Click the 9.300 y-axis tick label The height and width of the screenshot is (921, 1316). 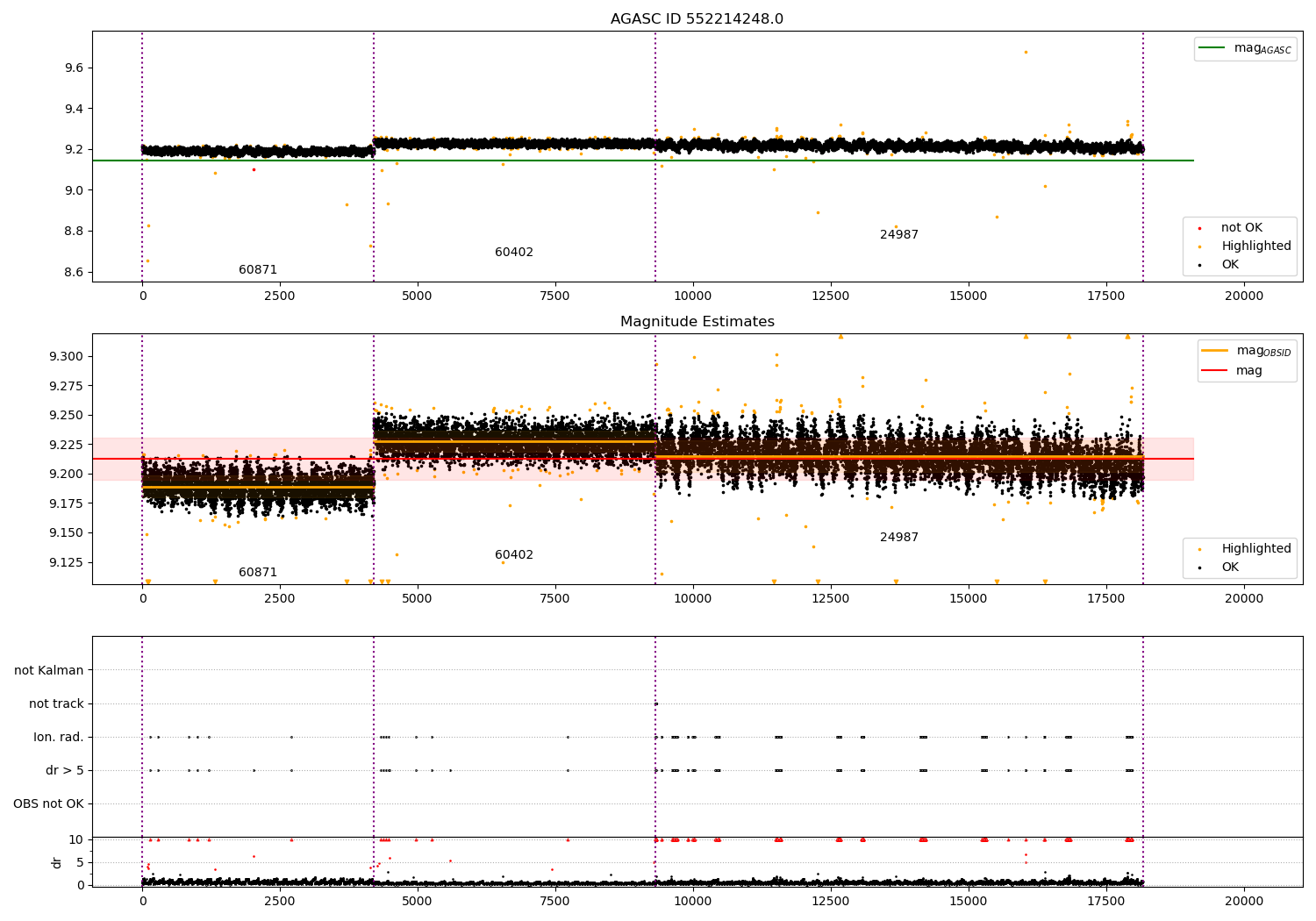pyautogui.click(x=67, y=356)
